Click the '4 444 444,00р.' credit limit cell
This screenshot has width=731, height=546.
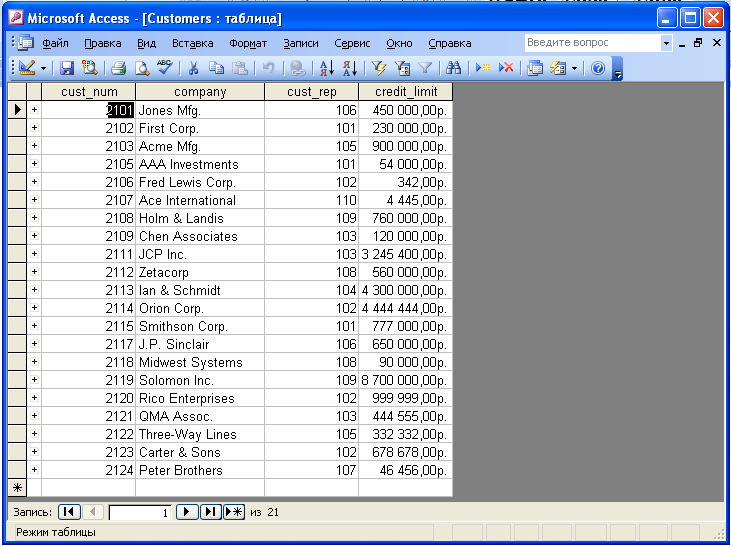[406, 308]
